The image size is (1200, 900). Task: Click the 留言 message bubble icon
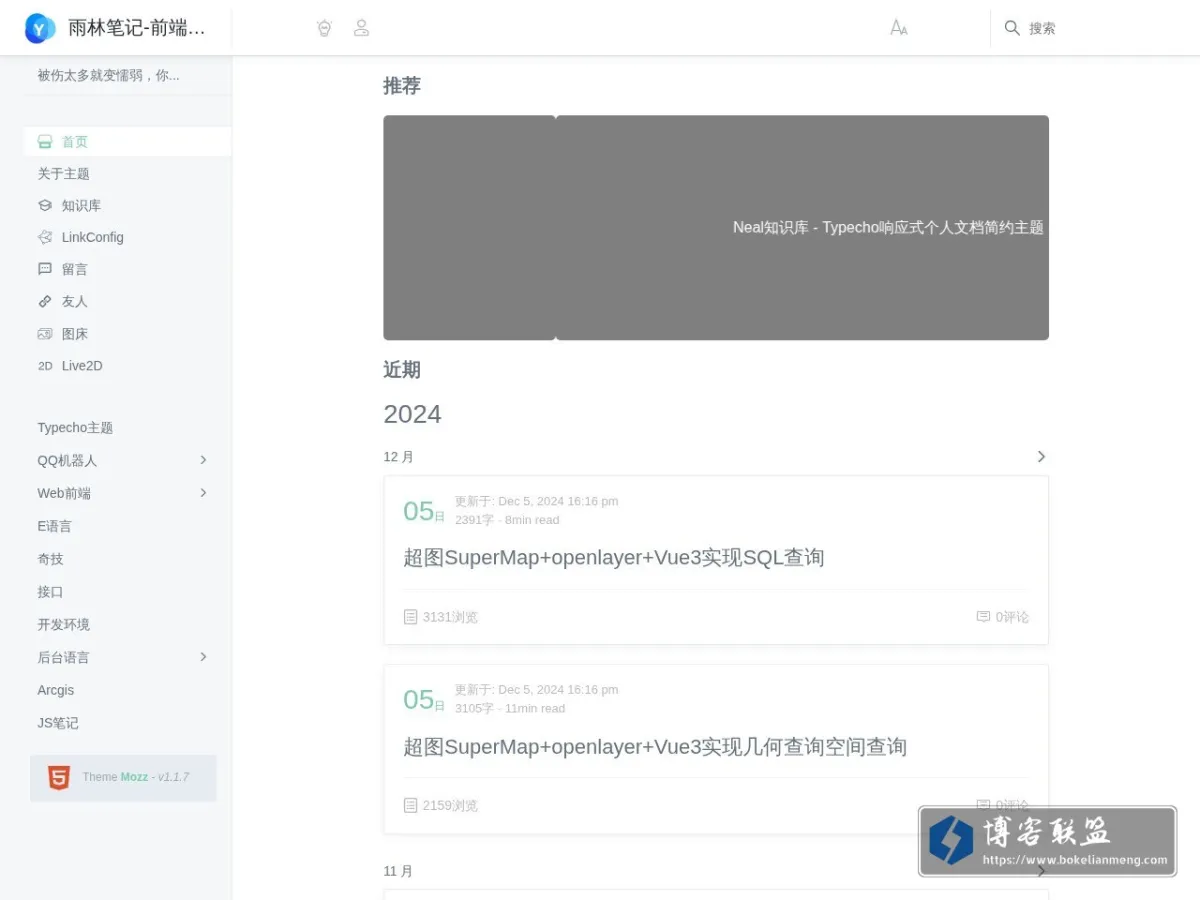(45, 269)
